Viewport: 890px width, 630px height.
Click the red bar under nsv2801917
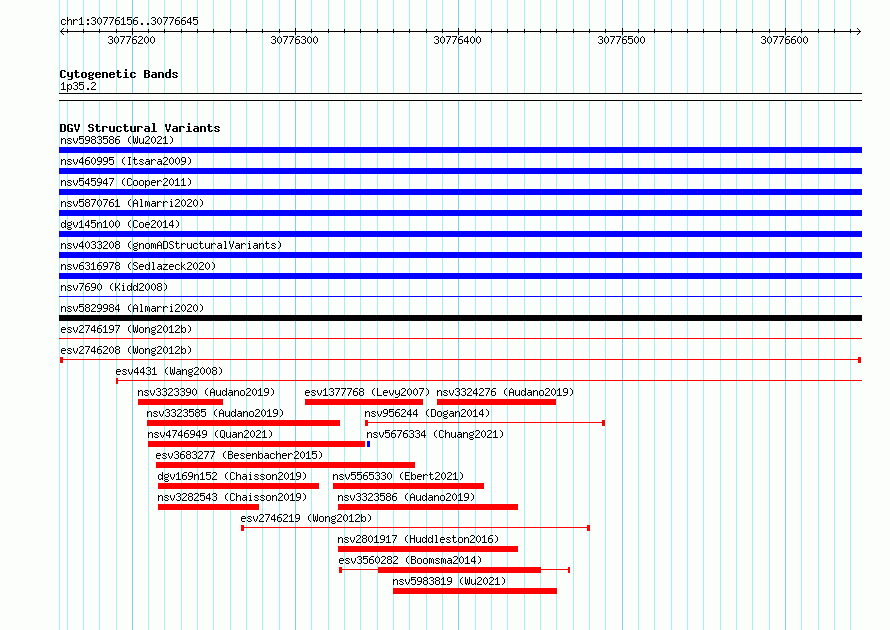point(428,549)
